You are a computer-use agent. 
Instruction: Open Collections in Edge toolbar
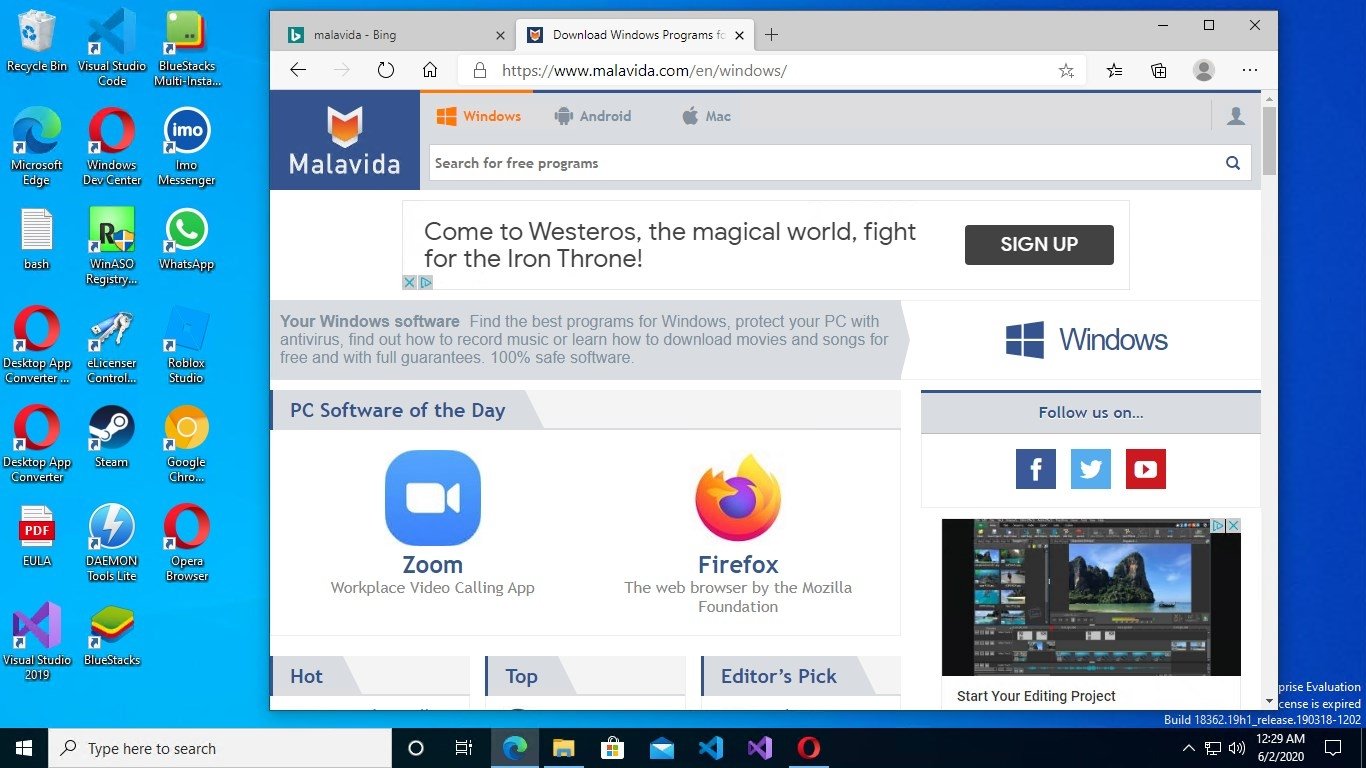pyautogui.click(x=1158, y=70)
